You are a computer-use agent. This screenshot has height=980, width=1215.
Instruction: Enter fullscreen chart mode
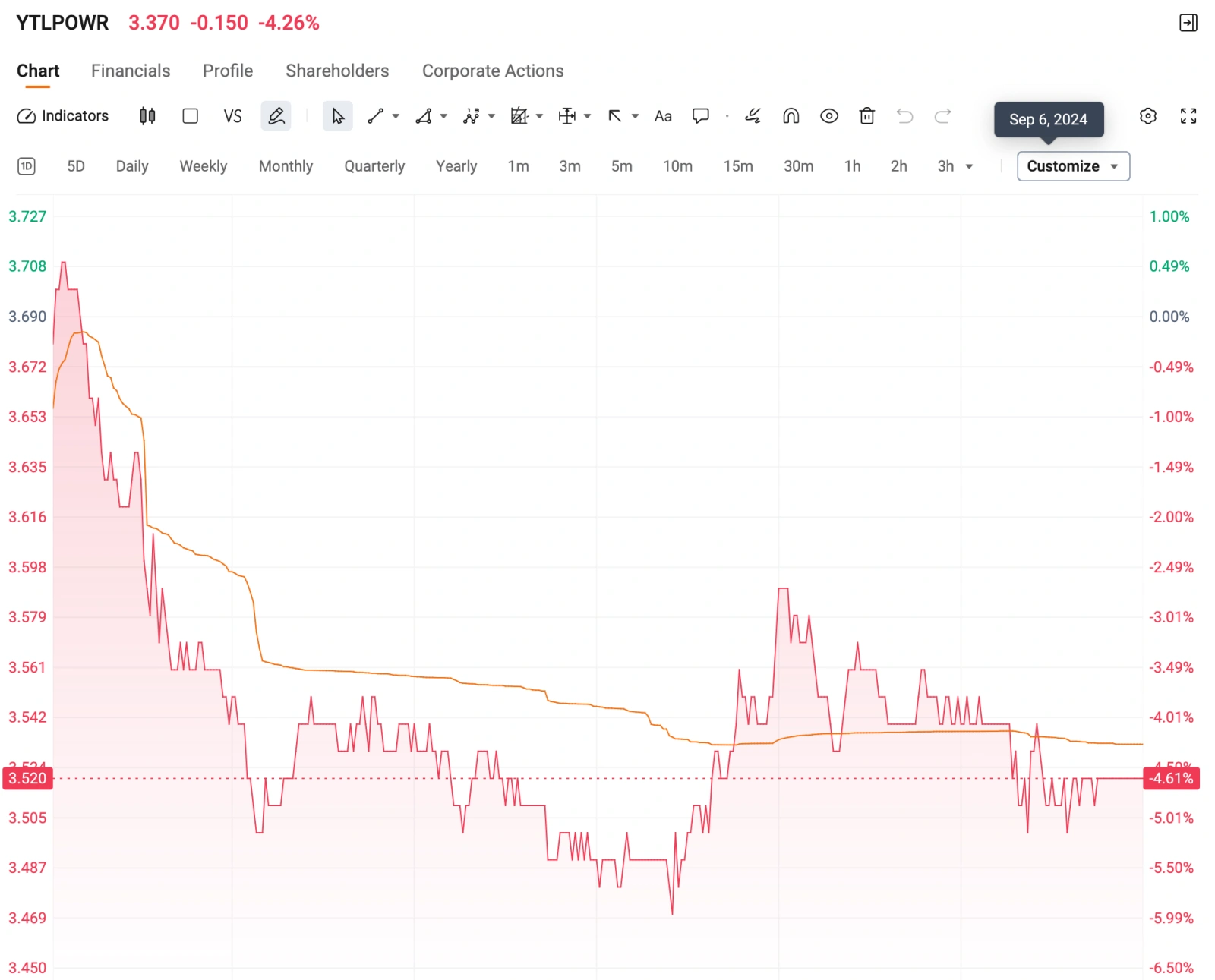coord(1188,116)
